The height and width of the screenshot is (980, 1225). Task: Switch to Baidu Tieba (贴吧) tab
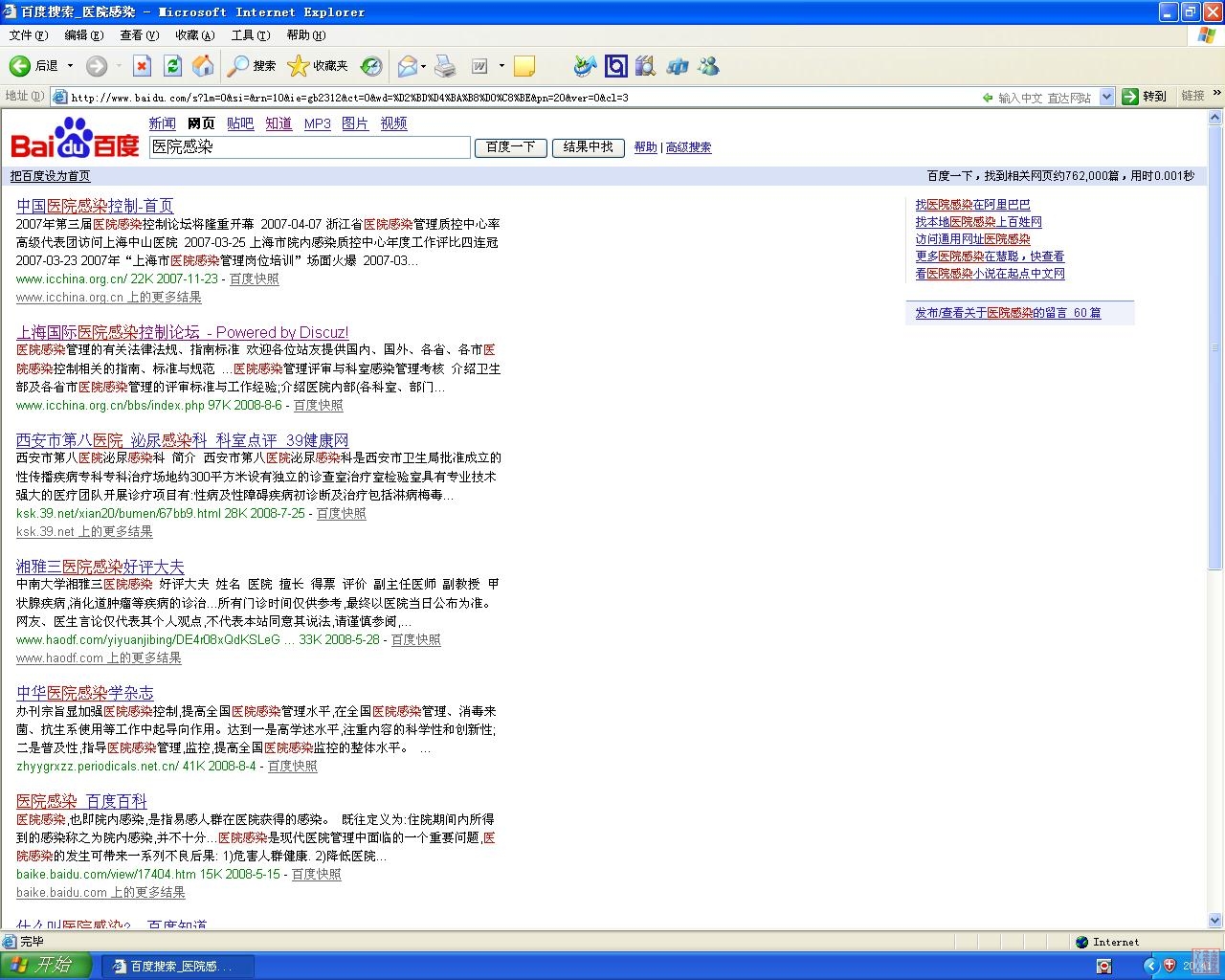click(240, 123)
